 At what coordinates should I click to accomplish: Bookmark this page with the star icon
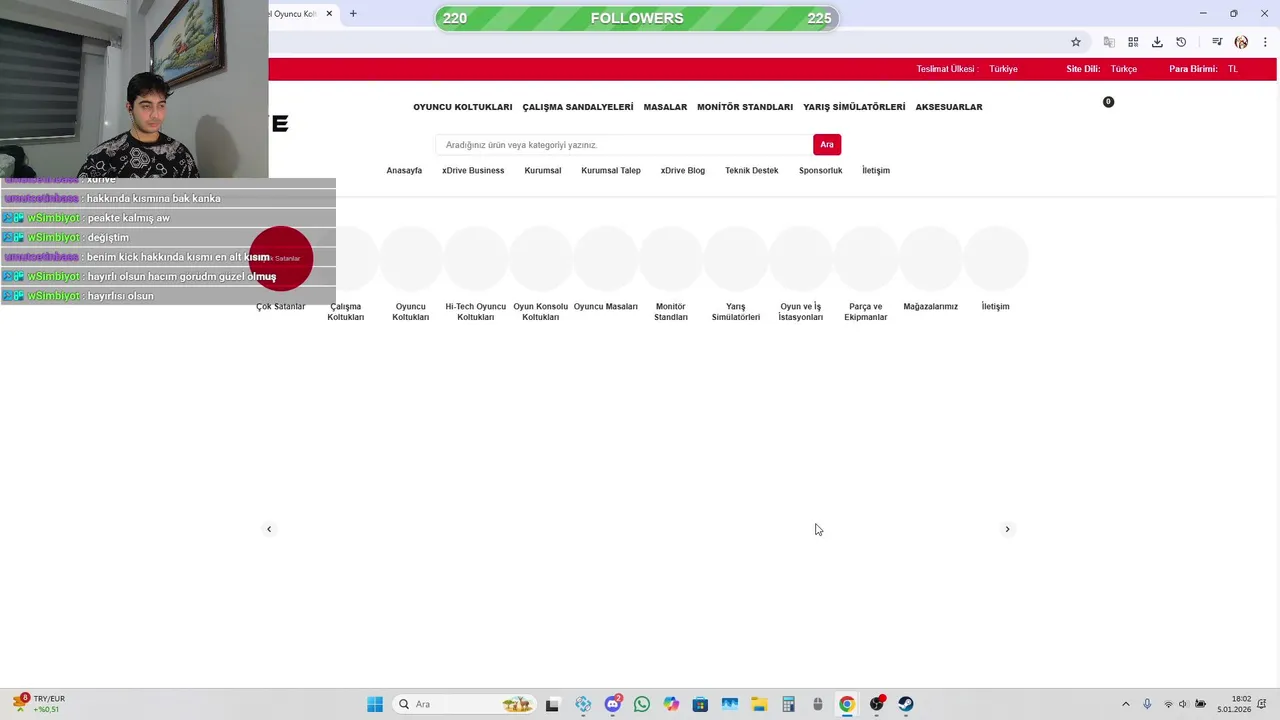point(1076,42)
